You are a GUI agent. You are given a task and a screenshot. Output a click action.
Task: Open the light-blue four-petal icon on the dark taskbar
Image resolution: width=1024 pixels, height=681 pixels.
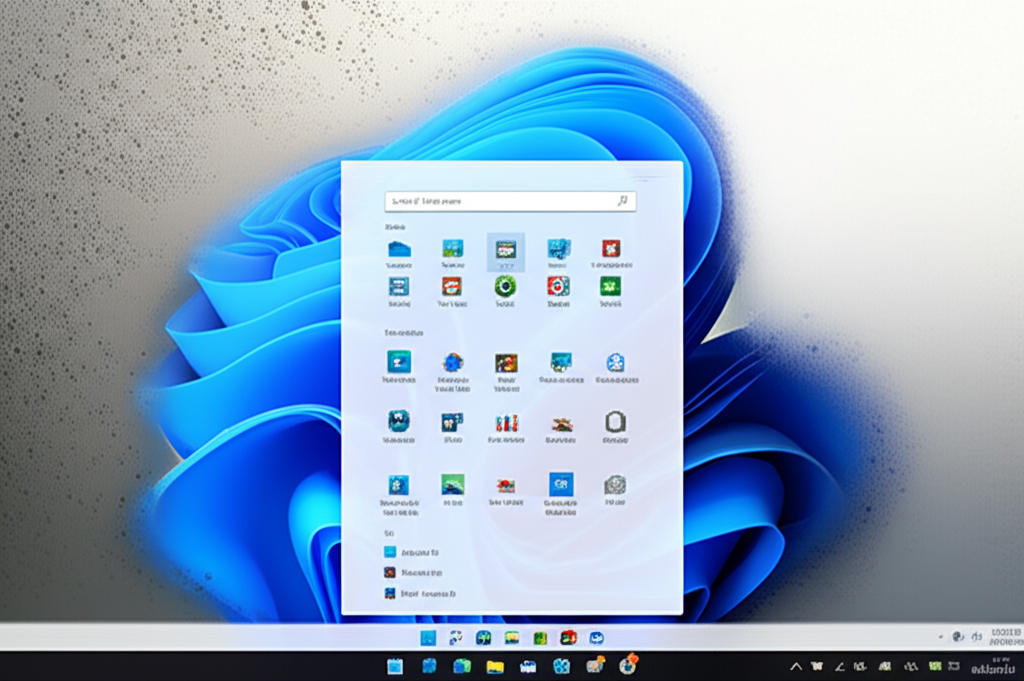pyautogui.click(x=561, y=666)
